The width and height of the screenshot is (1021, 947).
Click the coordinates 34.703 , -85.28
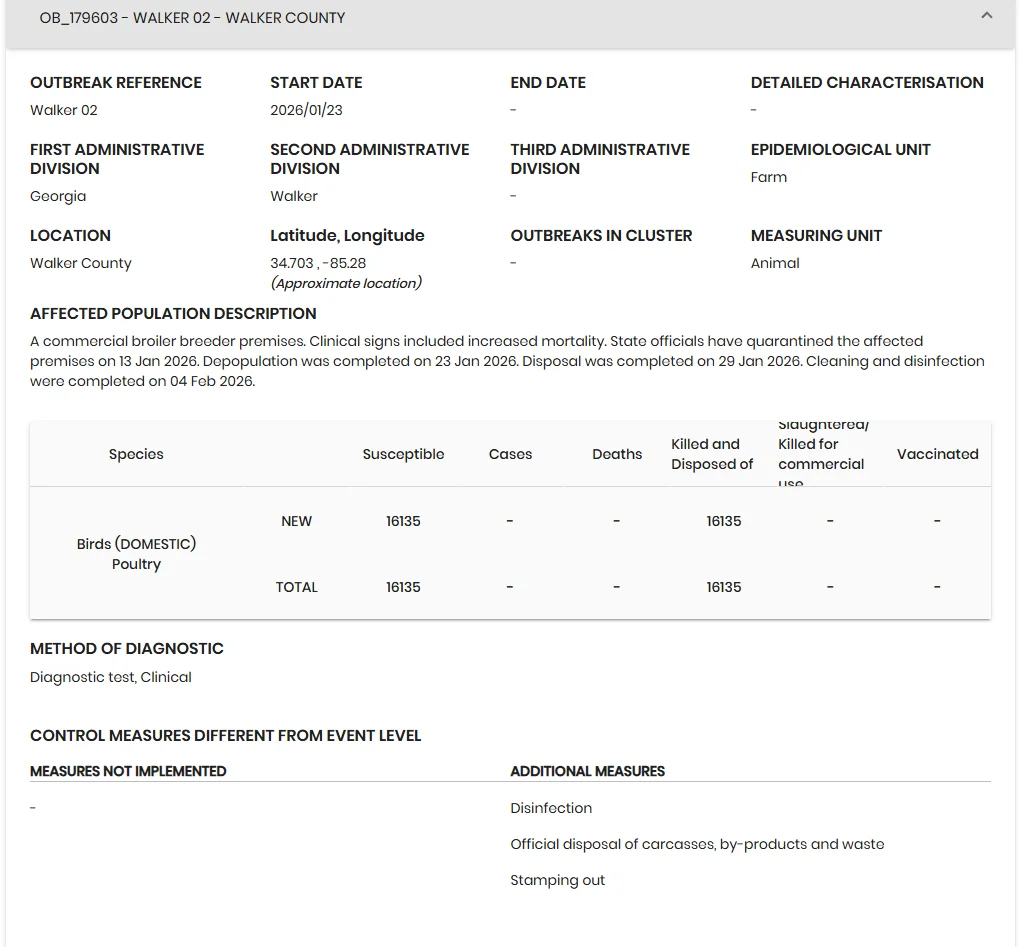click(x=318, y=263)
